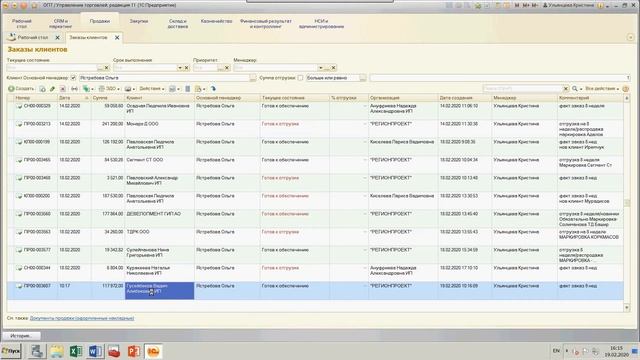Viewport: 640px width, 360px height.
Task: Click the История button
Action: pyautogui.click(x=21, y=336)
